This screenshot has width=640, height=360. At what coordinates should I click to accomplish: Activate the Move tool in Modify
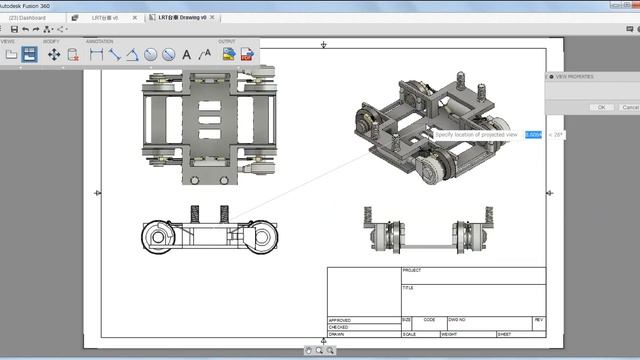tap(54, 54)
